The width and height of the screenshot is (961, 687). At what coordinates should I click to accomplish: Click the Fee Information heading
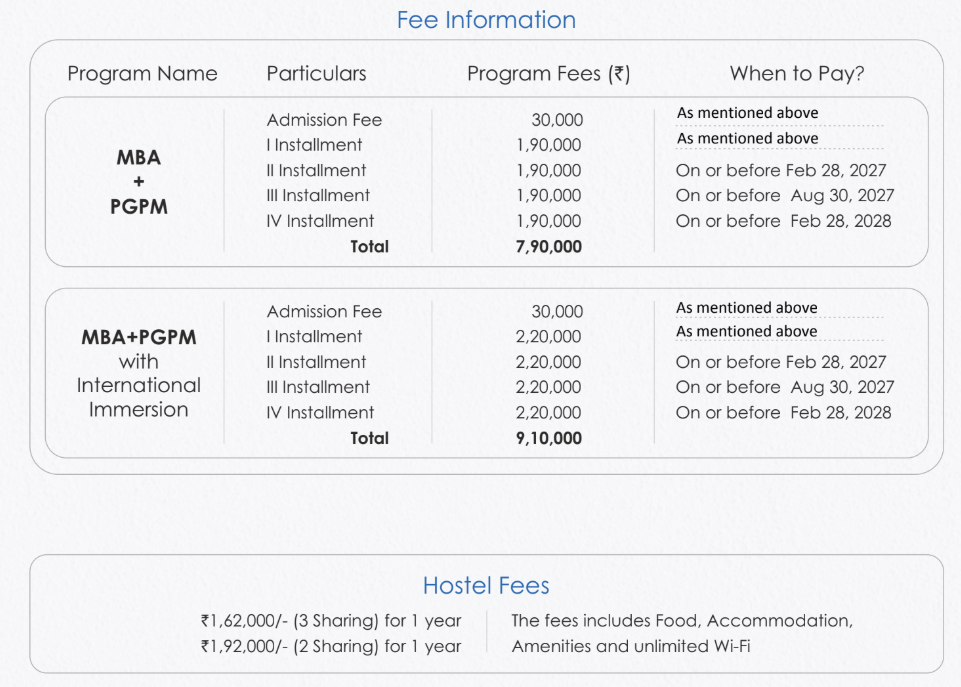(486, 20)
